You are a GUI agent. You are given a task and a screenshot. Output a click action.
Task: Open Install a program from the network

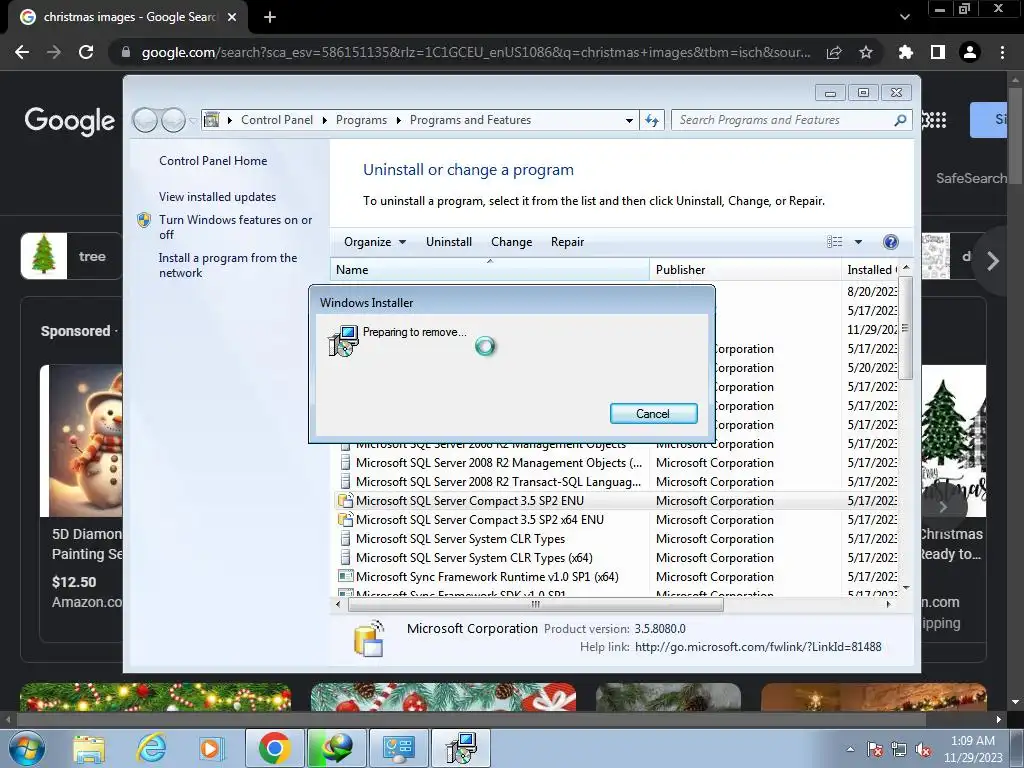[x=228, y=265]
